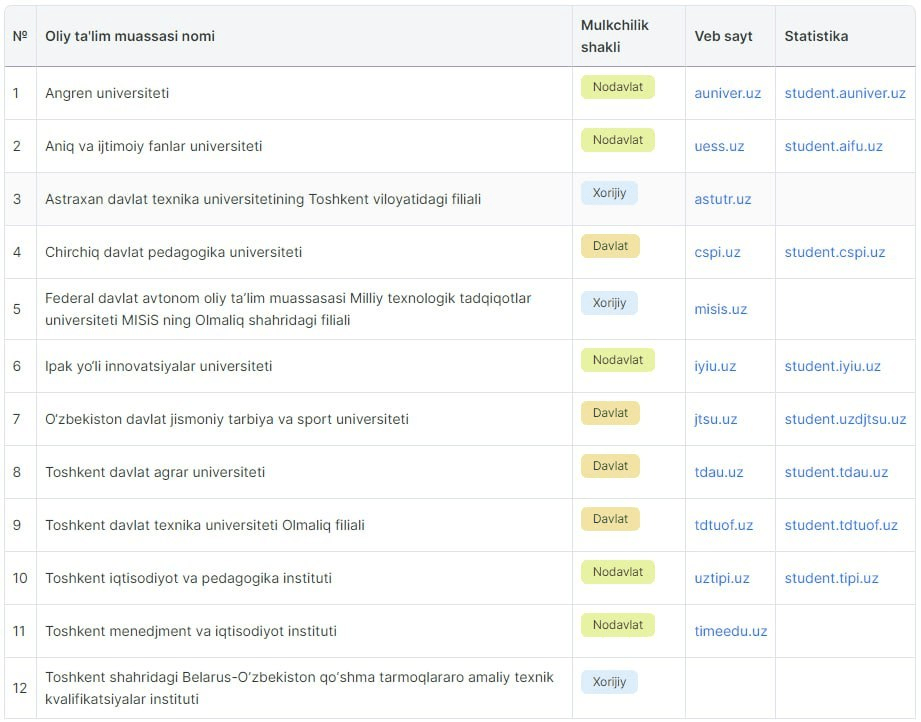Click Nodavlat badge for Aniq va ijtimoiy fanlar universiteti
921x722 pixels.
[x=617, y=140]
